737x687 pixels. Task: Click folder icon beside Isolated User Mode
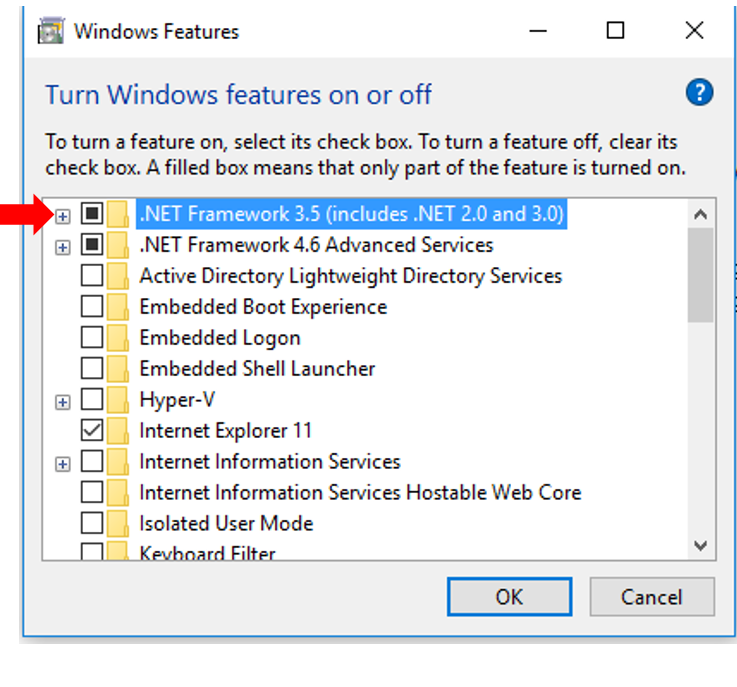tap(118, 524)
